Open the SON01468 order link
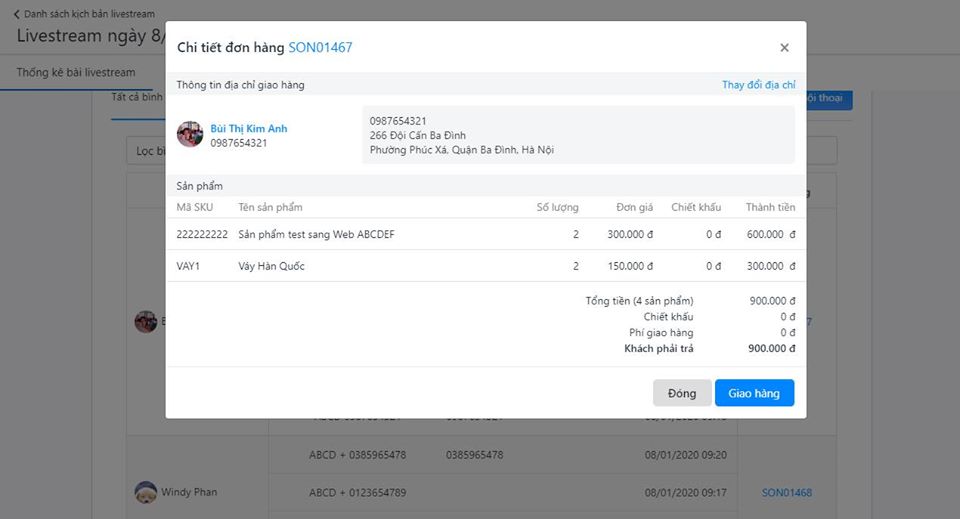 [786, 492]
